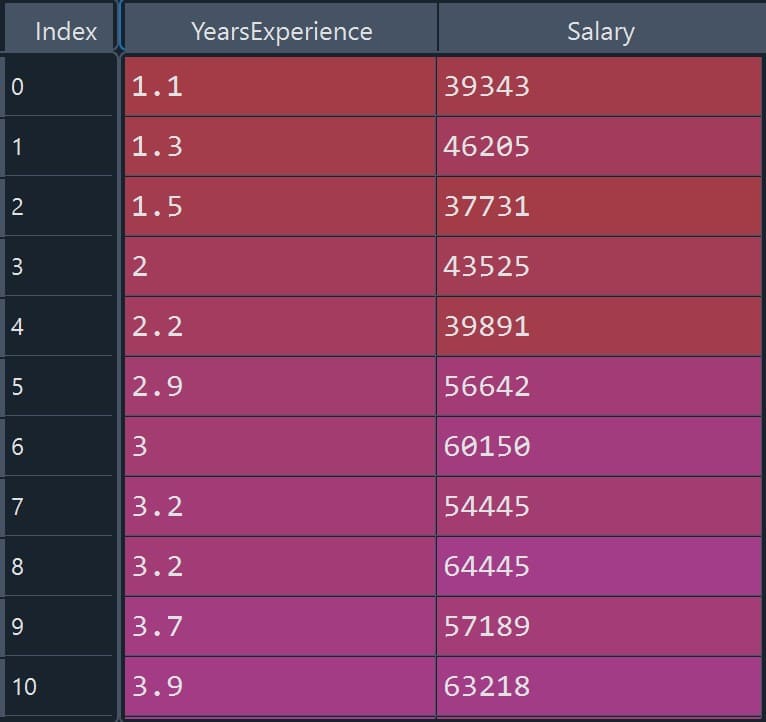Select the cell with salary 37731
Viewport: 766px width, 722px height.
click(598, 207)
